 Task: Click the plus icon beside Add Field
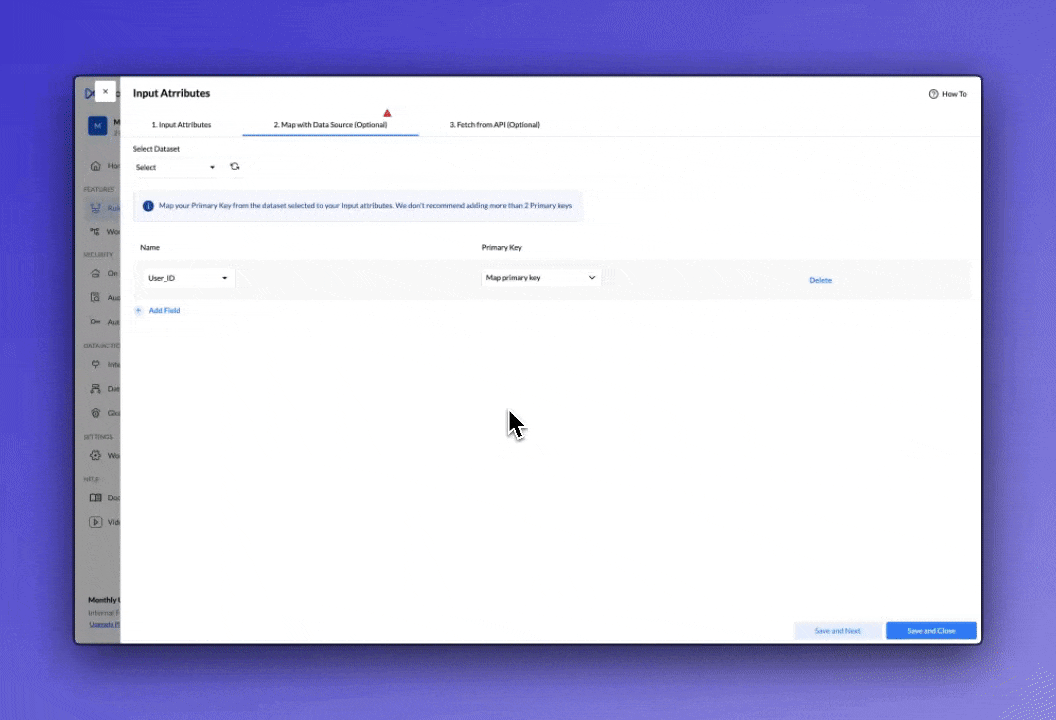139,311
